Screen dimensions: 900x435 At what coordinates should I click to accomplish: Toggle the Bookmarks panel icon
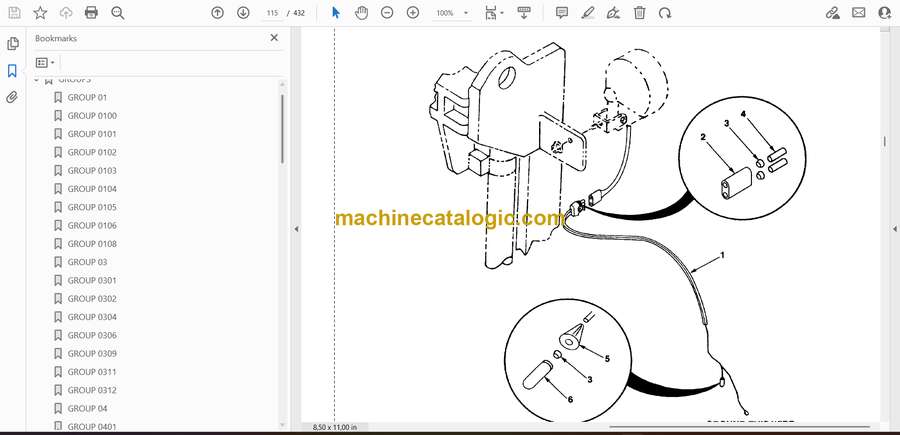(x=12, y=71)
